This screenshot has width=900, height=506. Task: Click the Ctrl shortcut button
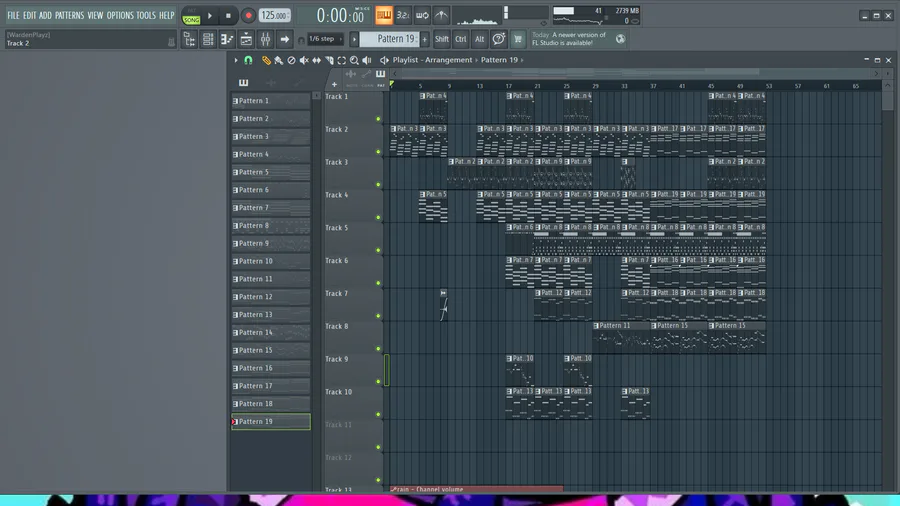460,39
